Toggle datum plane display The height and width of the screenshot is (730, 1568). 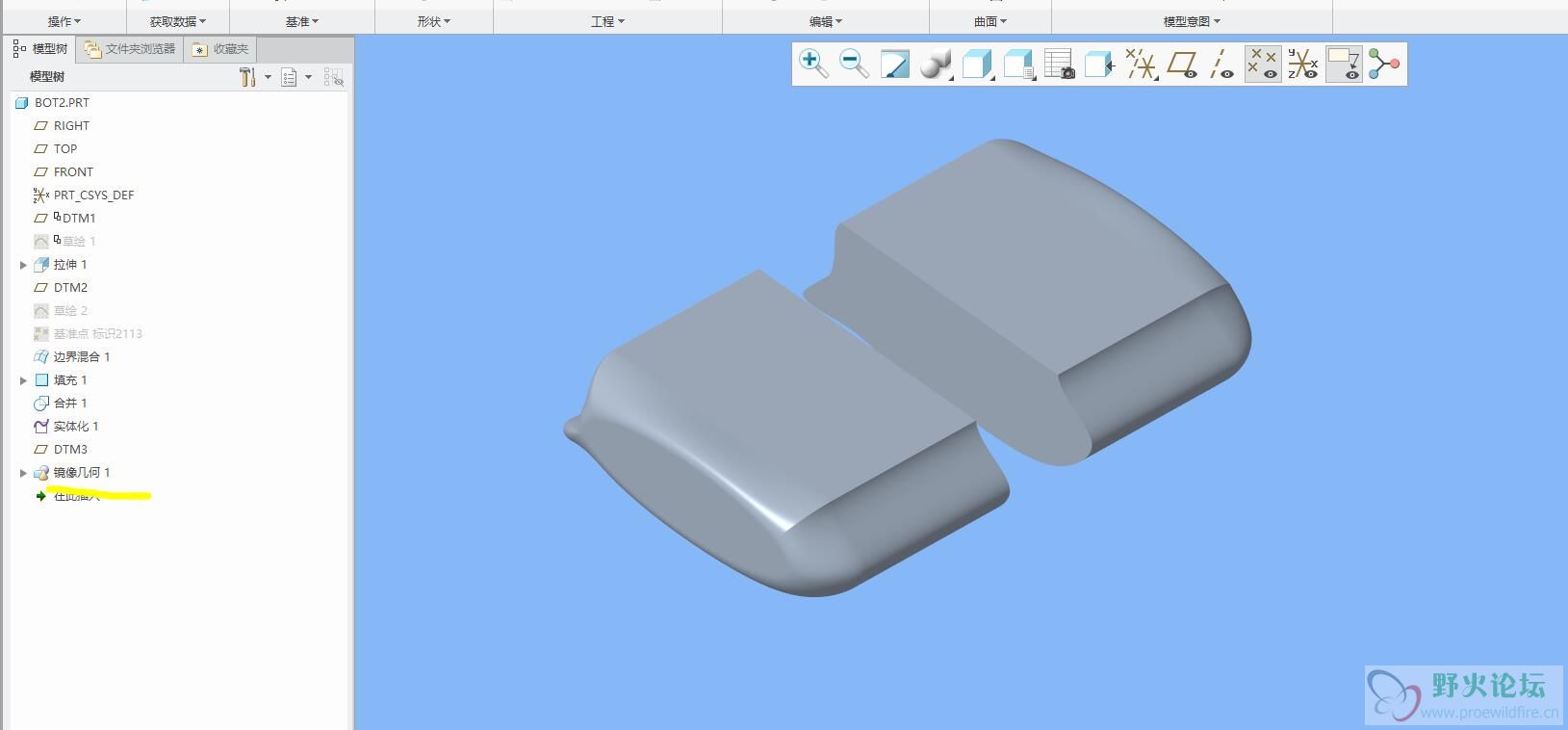tap(1182, 65)
